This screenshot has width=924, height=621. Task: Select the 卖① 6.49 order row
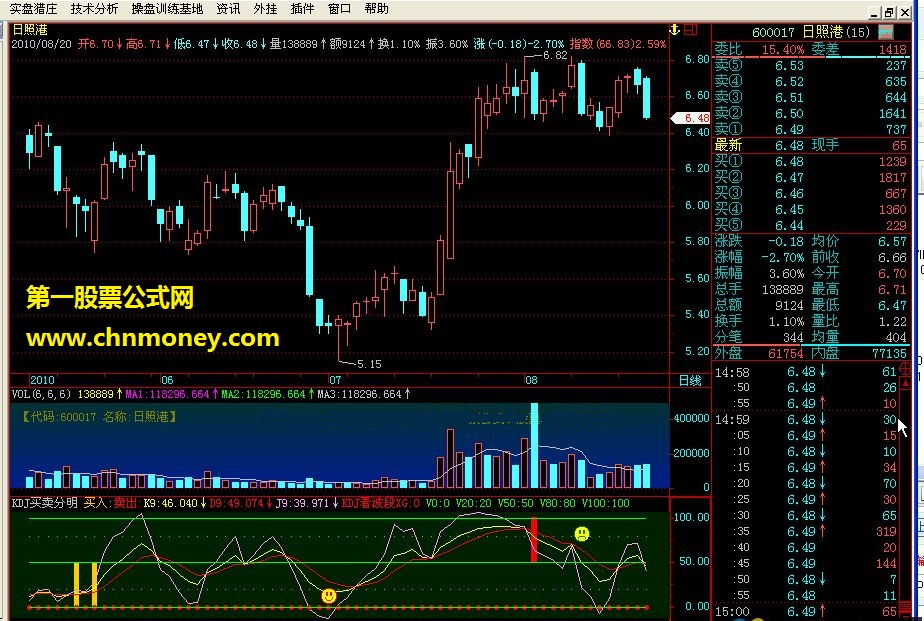[810, 129]
